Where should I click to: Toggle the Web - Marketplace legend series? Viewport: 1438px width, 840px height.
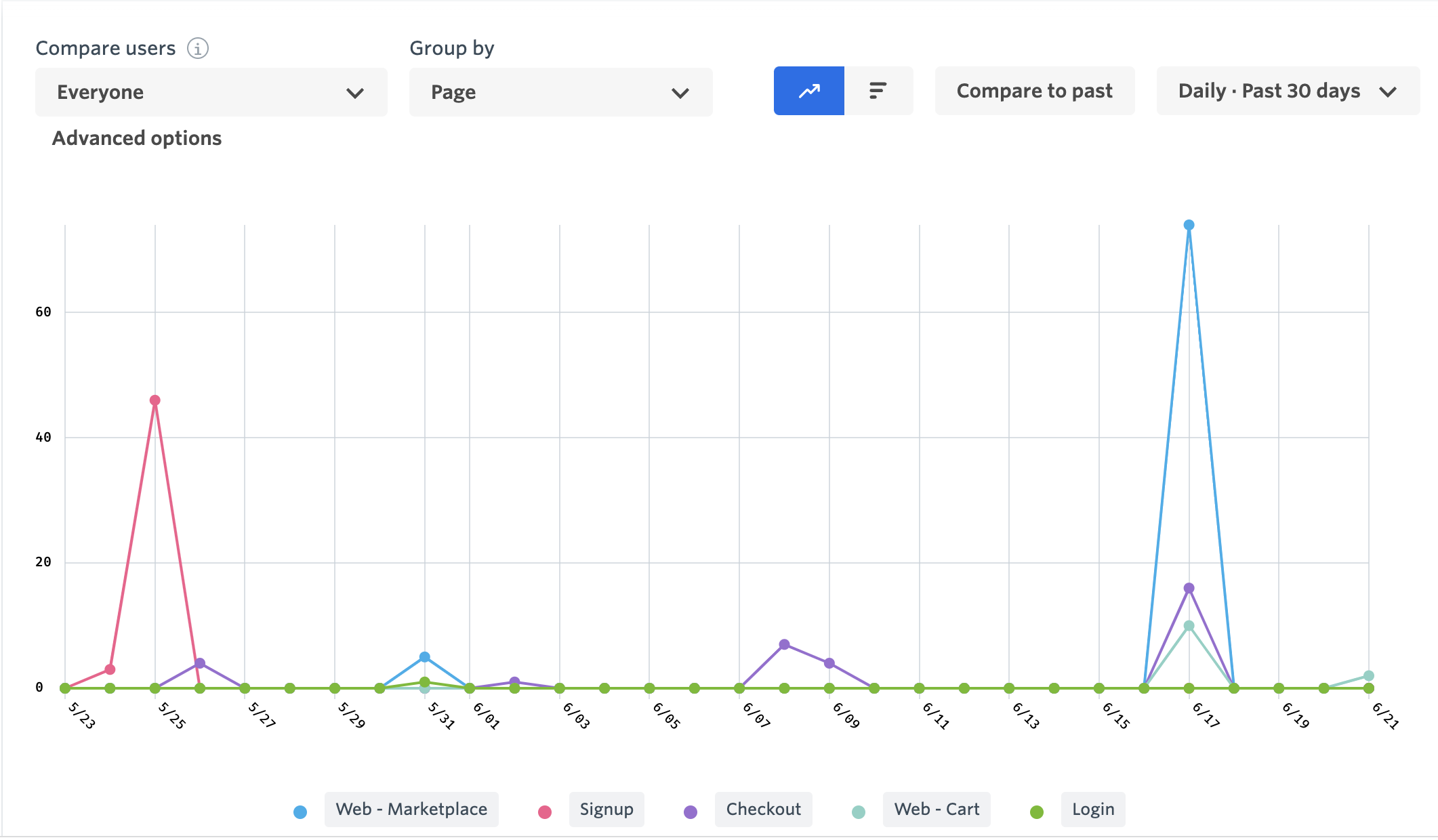[x=411, y=810]
